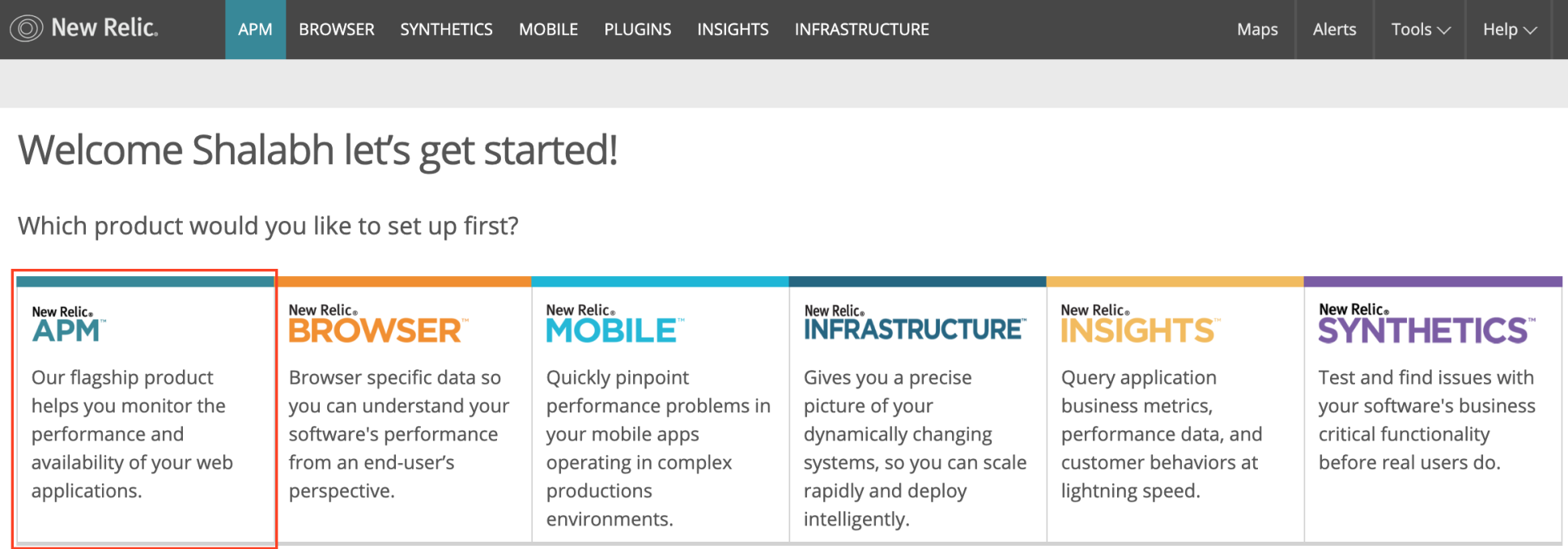Open the PLUGINS navigation tab
The width and height of the screenshot is (1568, 549).
click(x=637, y=30)
